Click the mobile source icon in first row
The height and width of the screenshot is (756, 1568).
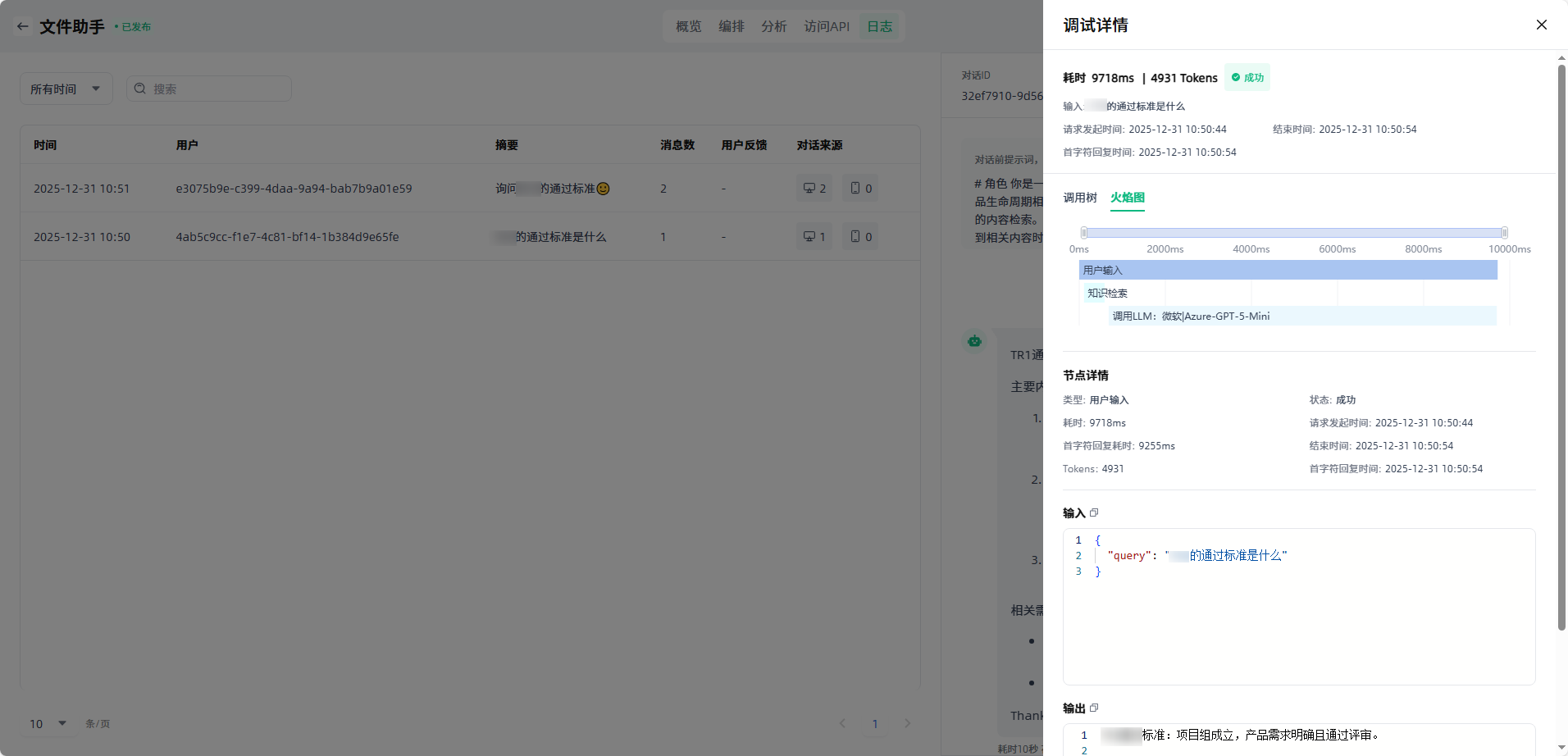(860, 189)
